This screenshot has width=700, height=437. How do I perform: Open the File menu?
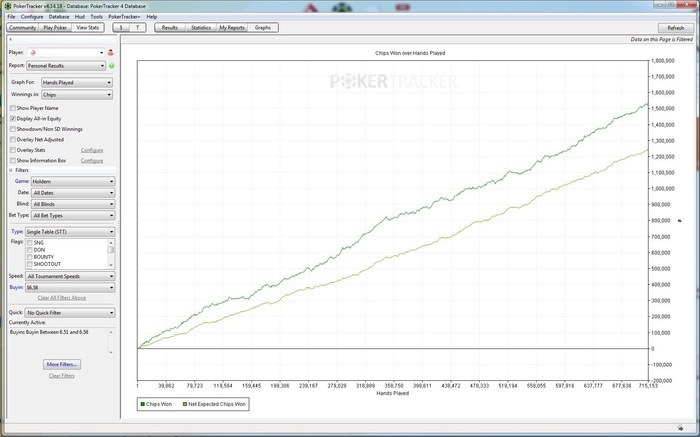(11, 17)
